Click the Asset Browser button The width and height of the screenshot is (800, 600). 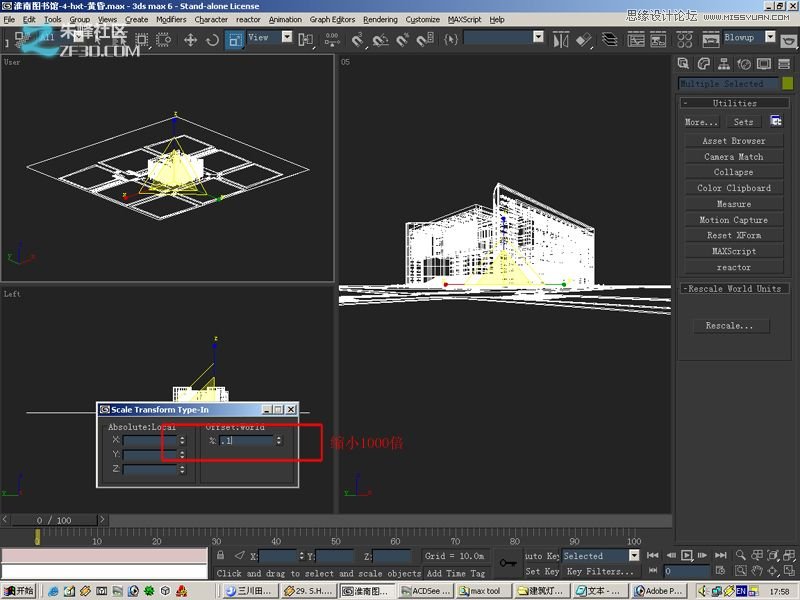click(x=731, y=140)
